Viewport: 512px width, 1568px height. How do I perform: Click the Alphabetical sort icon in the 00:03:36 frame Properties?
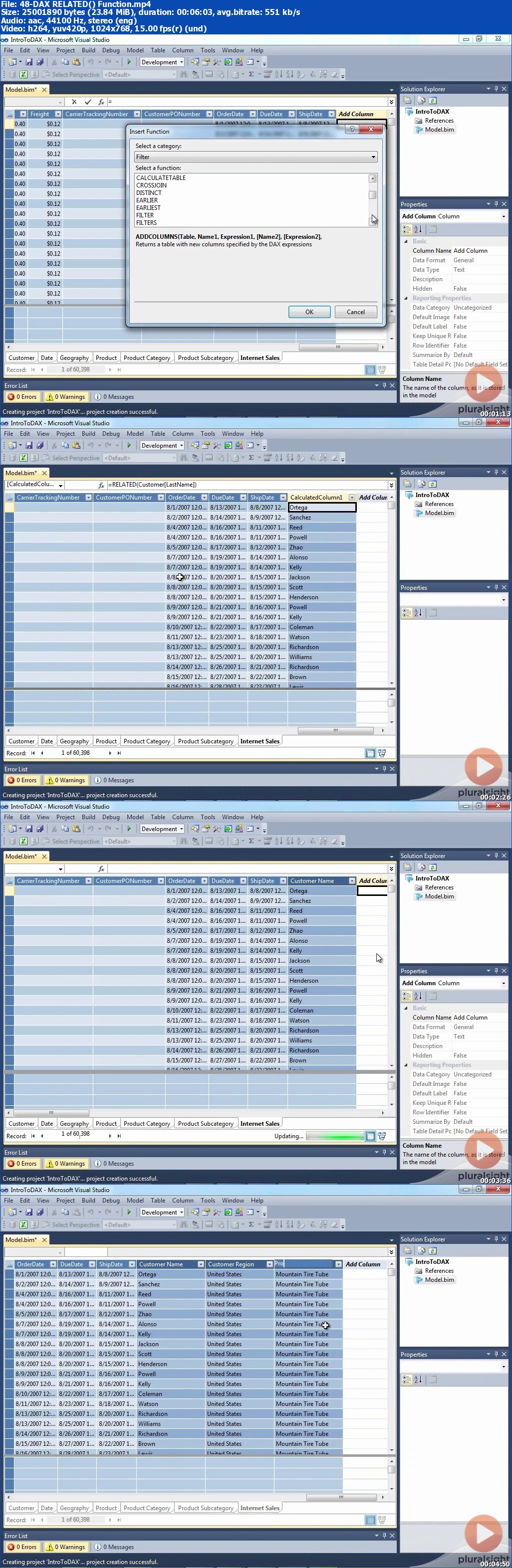point(418,996)
